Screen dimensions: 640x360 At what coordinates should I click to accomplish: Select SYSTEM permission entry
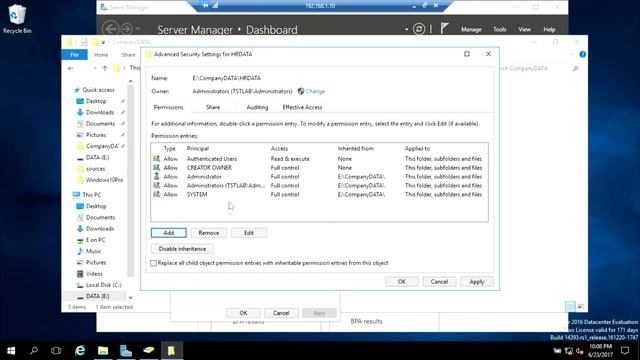pyautogui.click(x=319, y=195)
